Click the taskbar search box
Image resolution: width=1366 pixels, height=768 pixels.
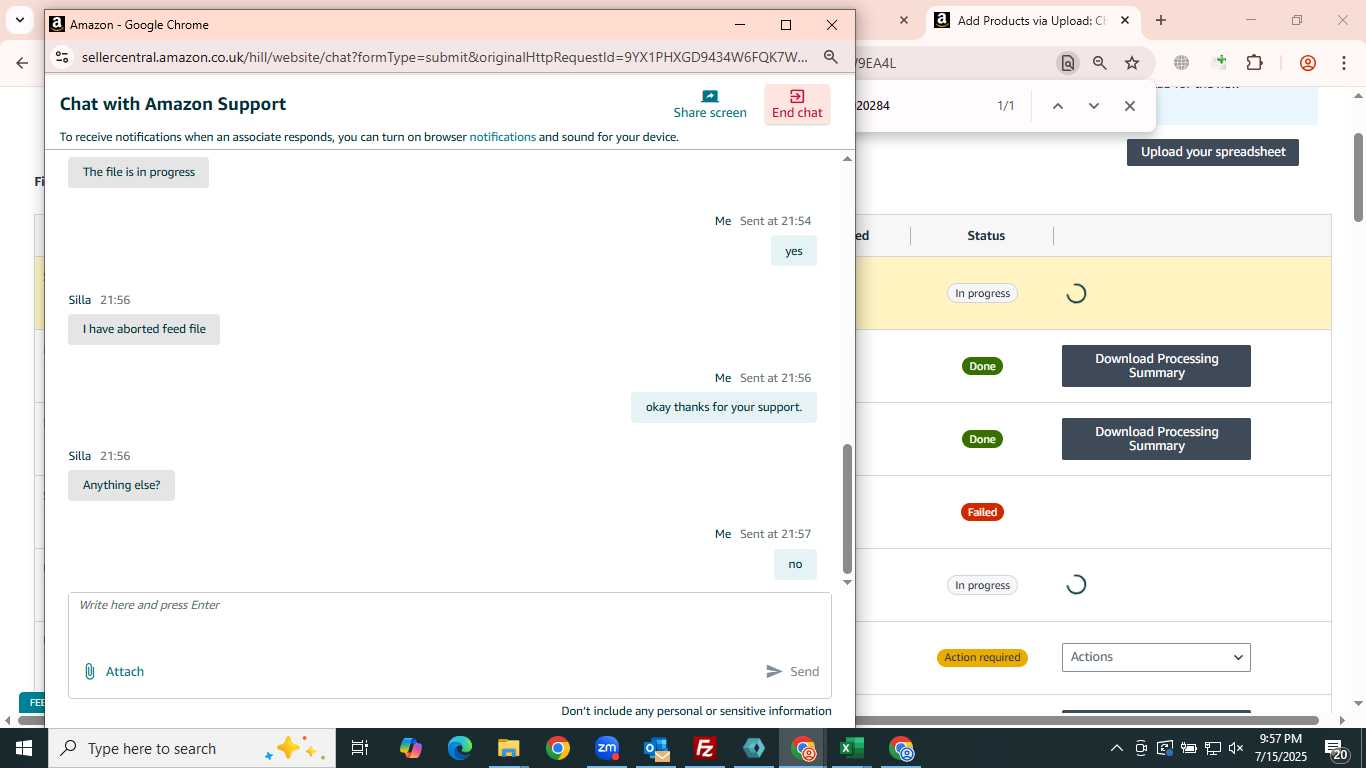192,748
